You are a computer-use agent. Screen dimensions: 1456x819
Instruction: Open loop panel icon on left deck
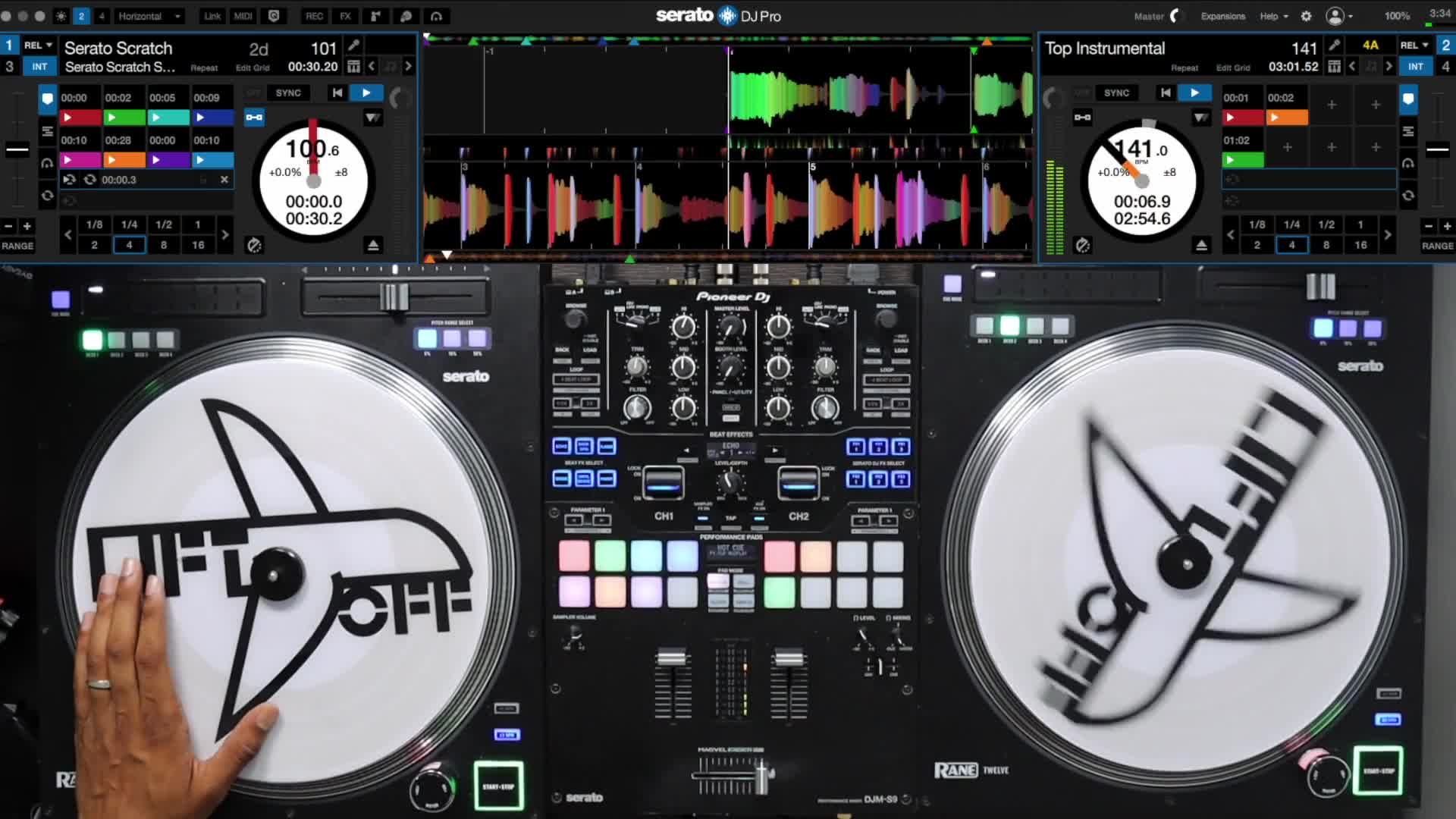coord(47,196)
